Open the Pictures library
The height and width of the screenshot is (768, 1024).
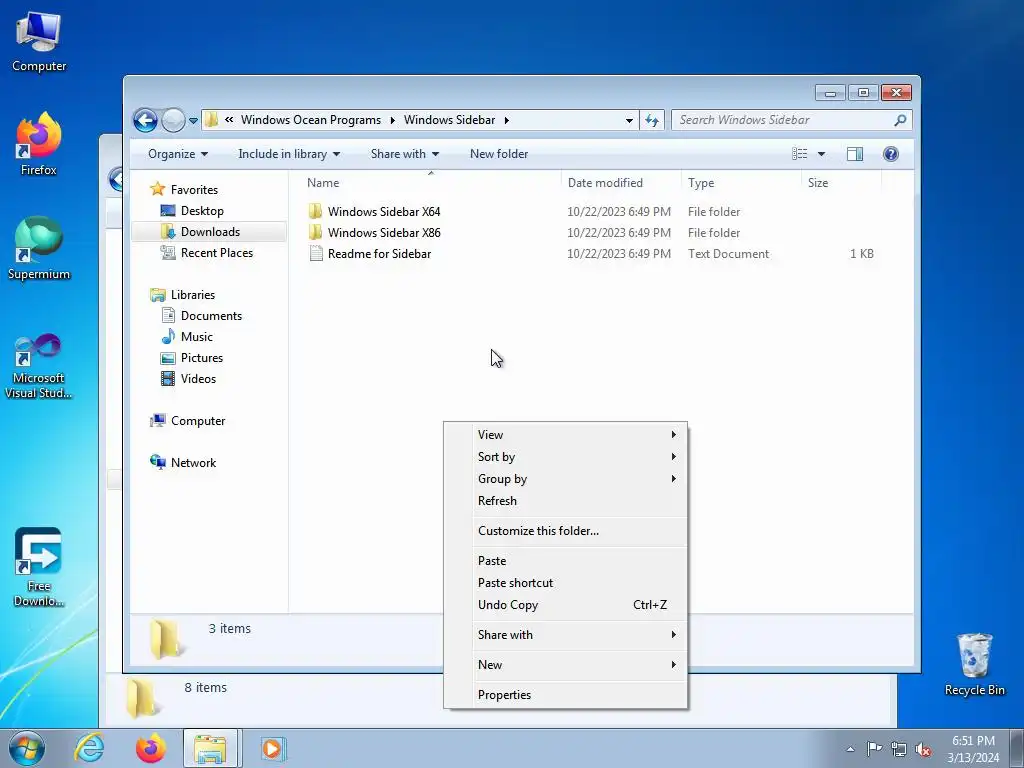202,357
